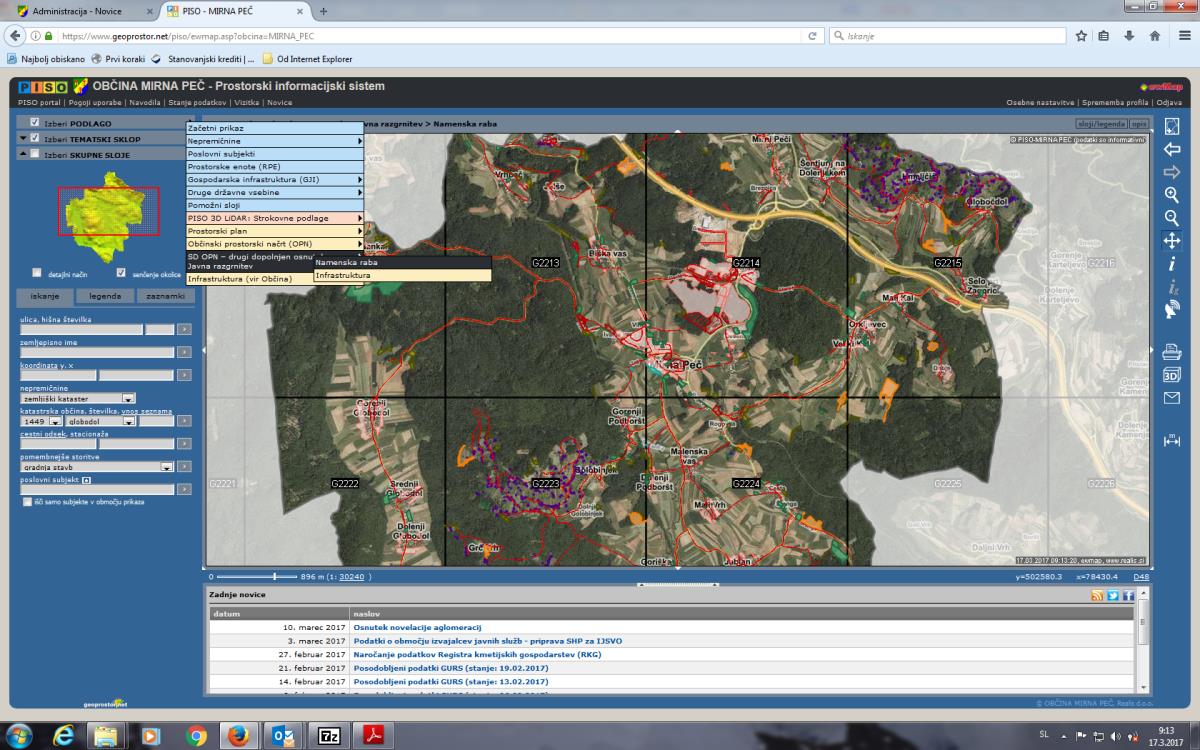Click the 'sloji/legenda' button above map
Viewport: 1200px width, 750px height.
[1100, 124]
